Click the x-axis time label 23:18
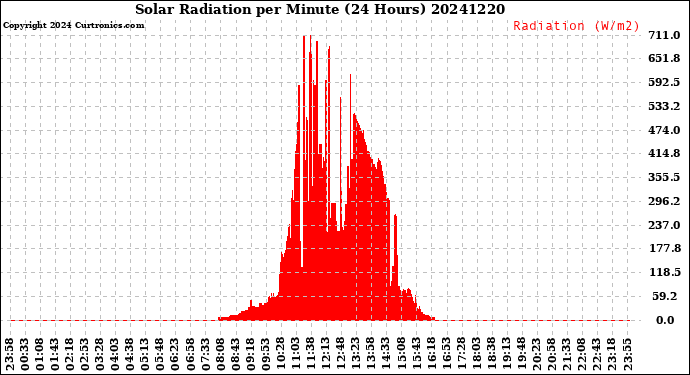This screenshot has height=375, width=690. click(613, 355)
